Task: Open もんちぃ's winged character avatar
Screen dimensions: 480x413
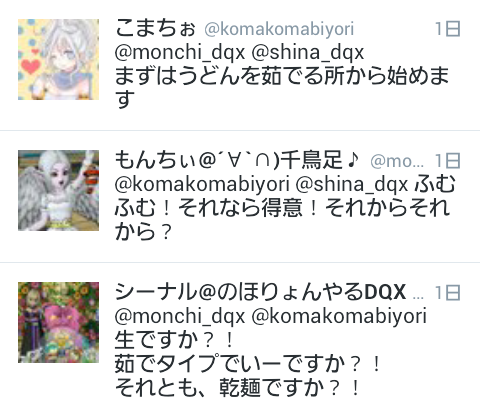Action: coord(58,190)
